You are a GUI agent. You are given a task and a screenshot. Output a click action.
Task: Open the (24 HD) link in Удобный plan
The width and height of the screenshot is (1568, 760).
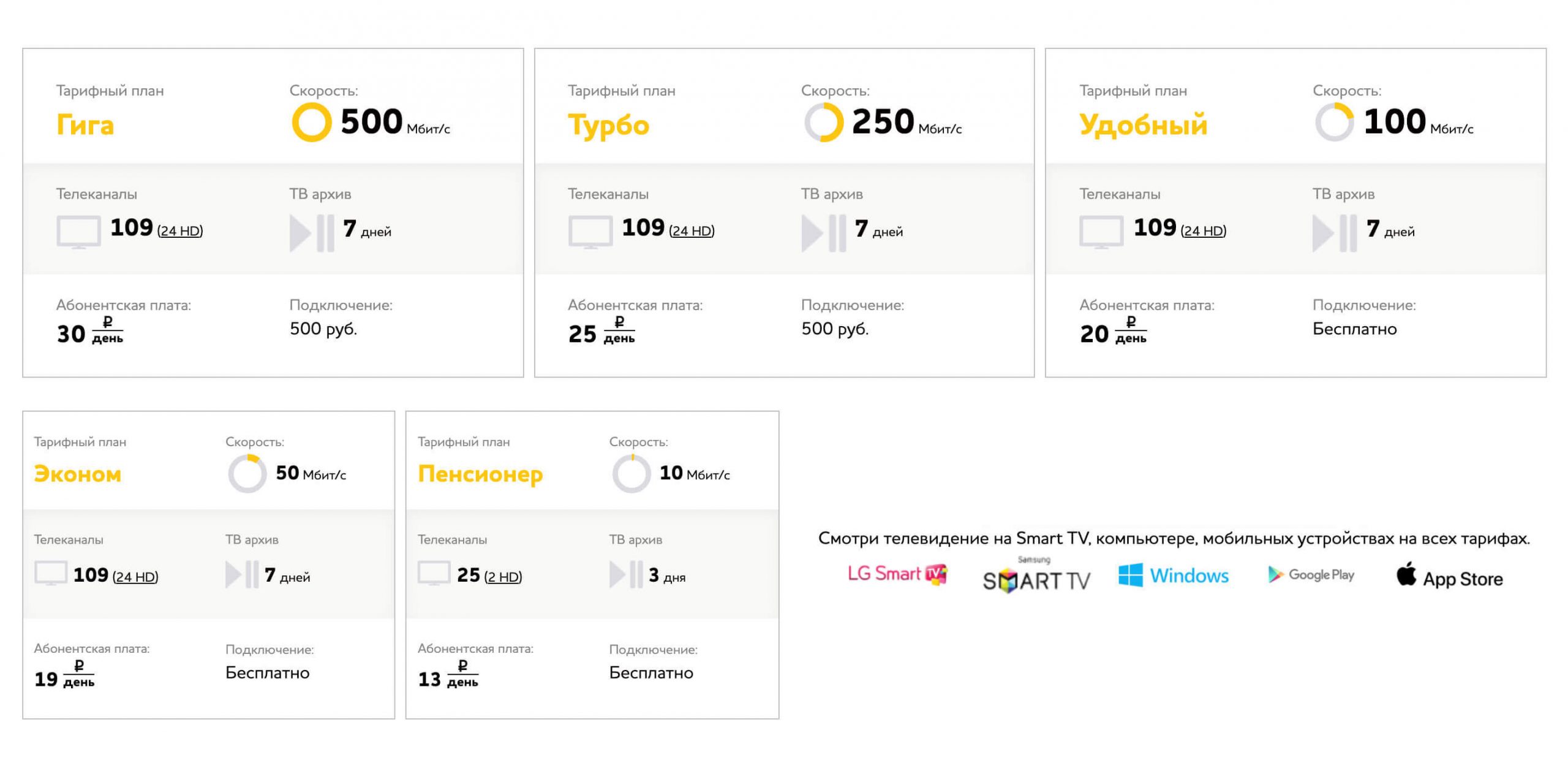pyautogui.click(x=1204, y=231)
